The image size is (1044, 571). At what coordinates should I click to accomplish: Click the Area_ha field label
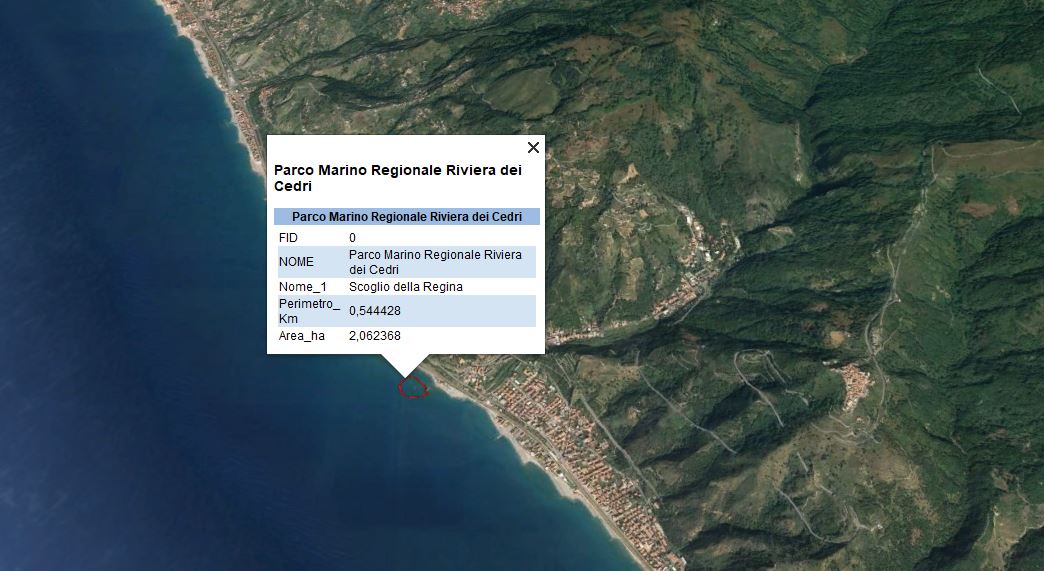click(x=302, y=336)
